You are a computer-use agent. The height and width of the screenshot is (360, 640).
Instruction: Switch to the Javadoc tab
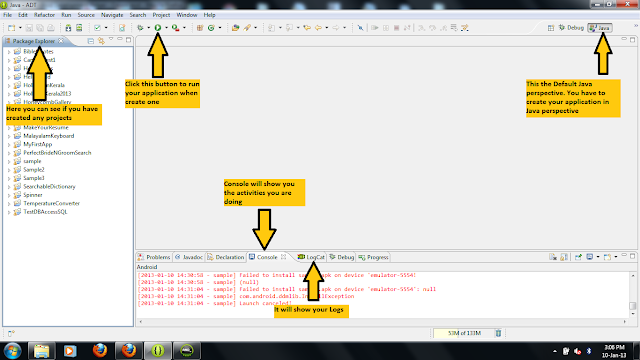click(x=189, y=257)
